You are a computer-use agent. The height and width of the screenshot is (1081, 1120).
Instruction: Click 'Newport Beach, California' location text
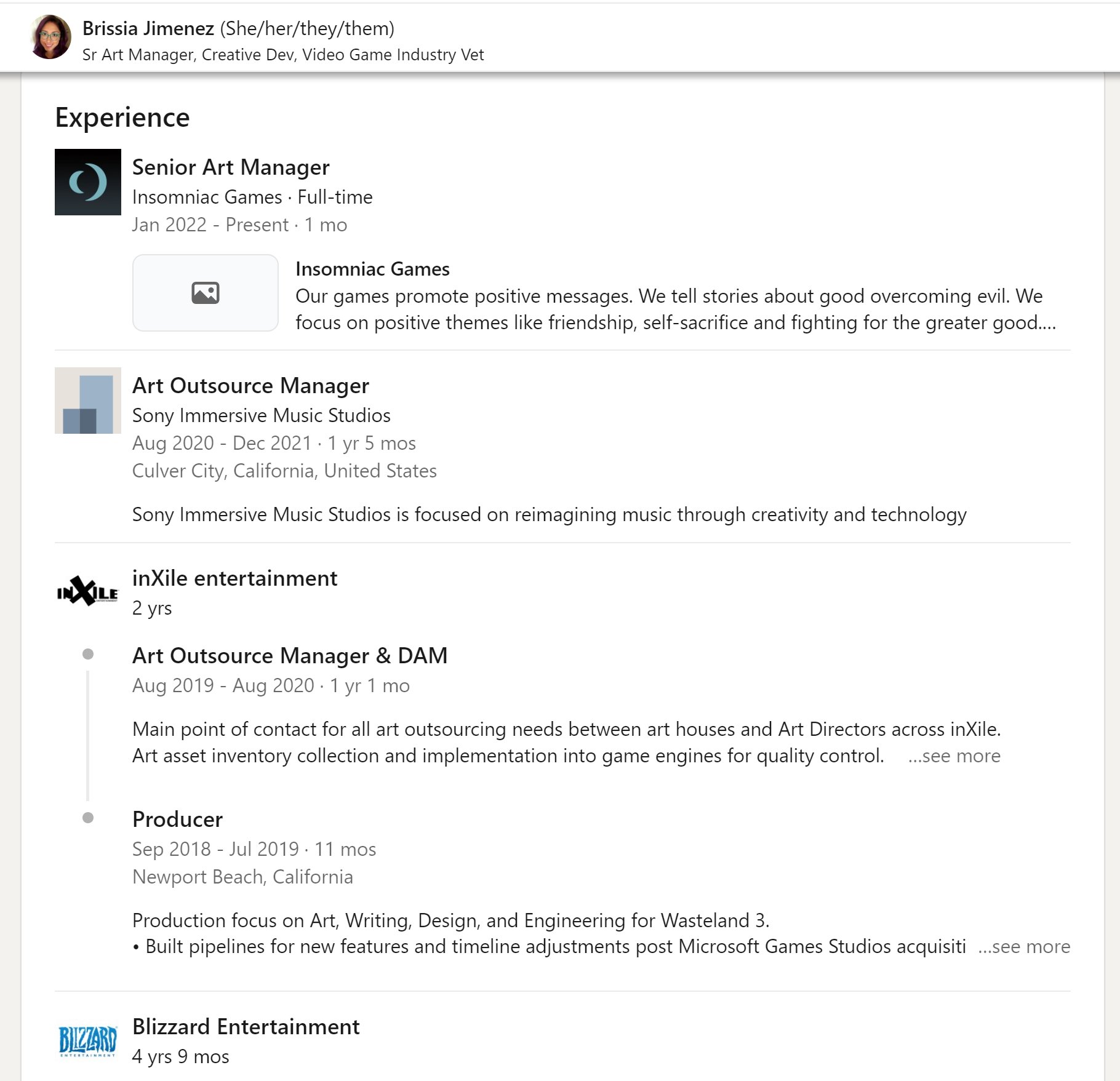point(242,877)
